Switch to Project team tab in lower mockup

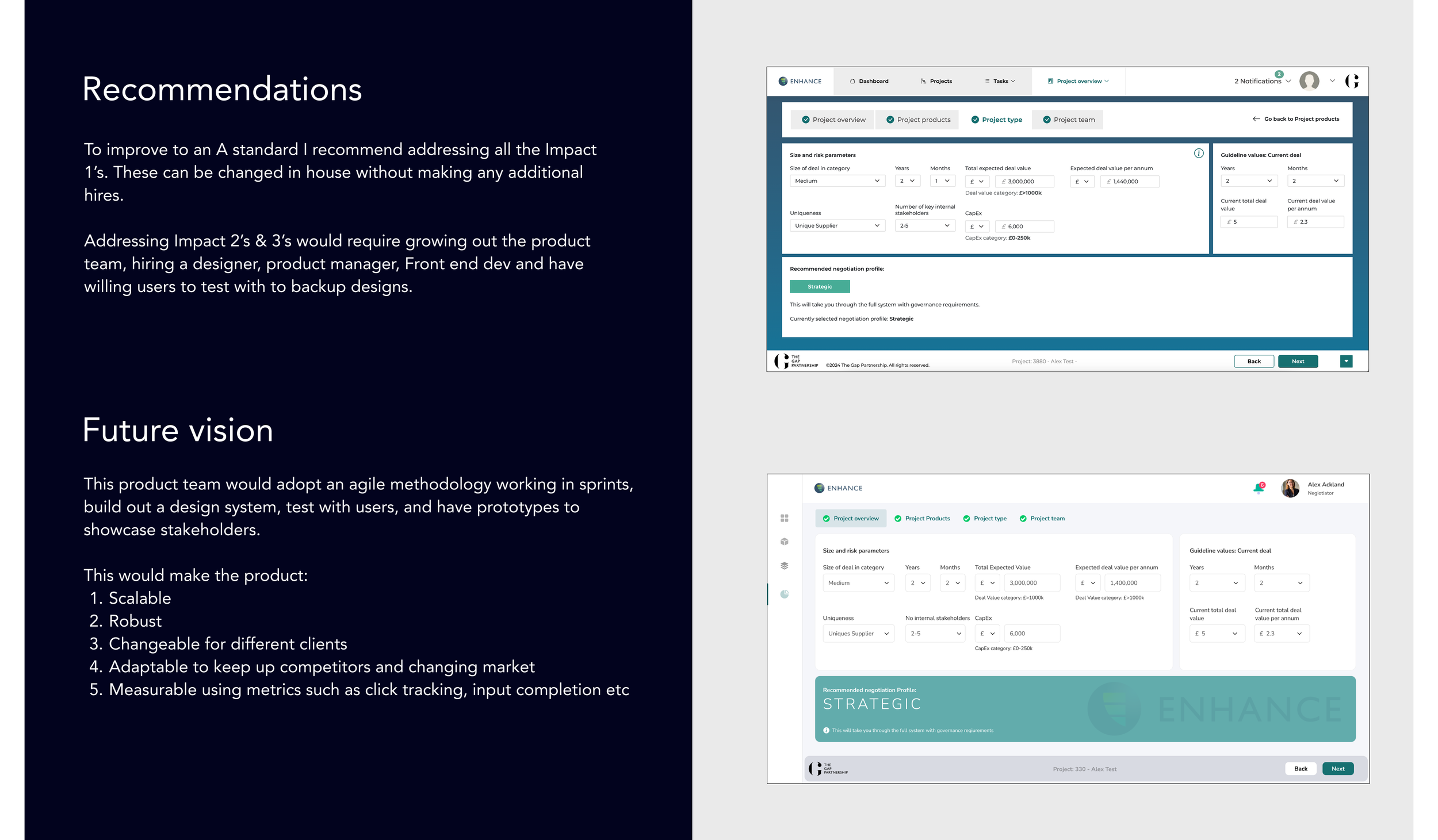[x=1042, y=519]
